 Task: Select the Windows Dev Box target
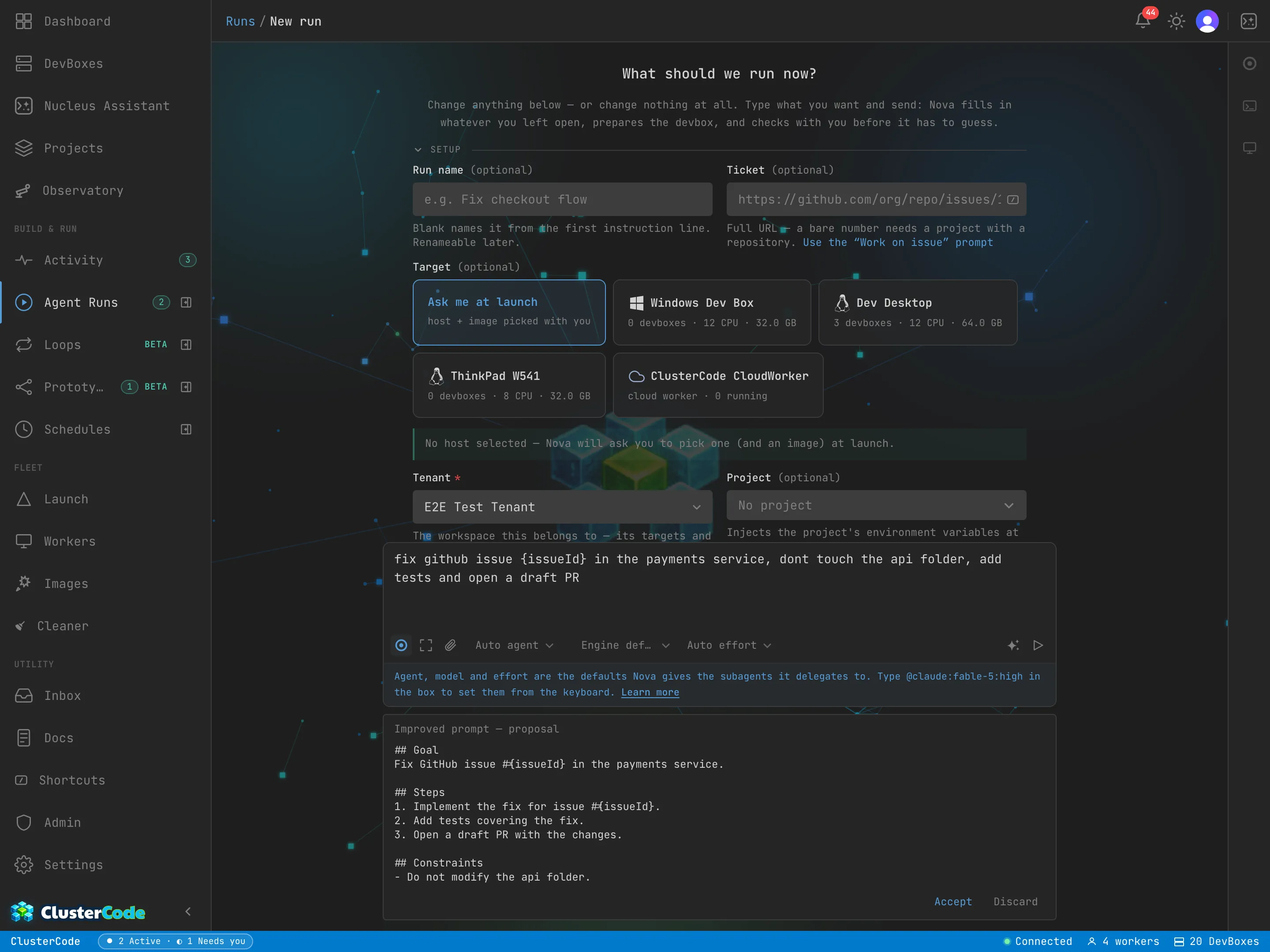[712, 312]
